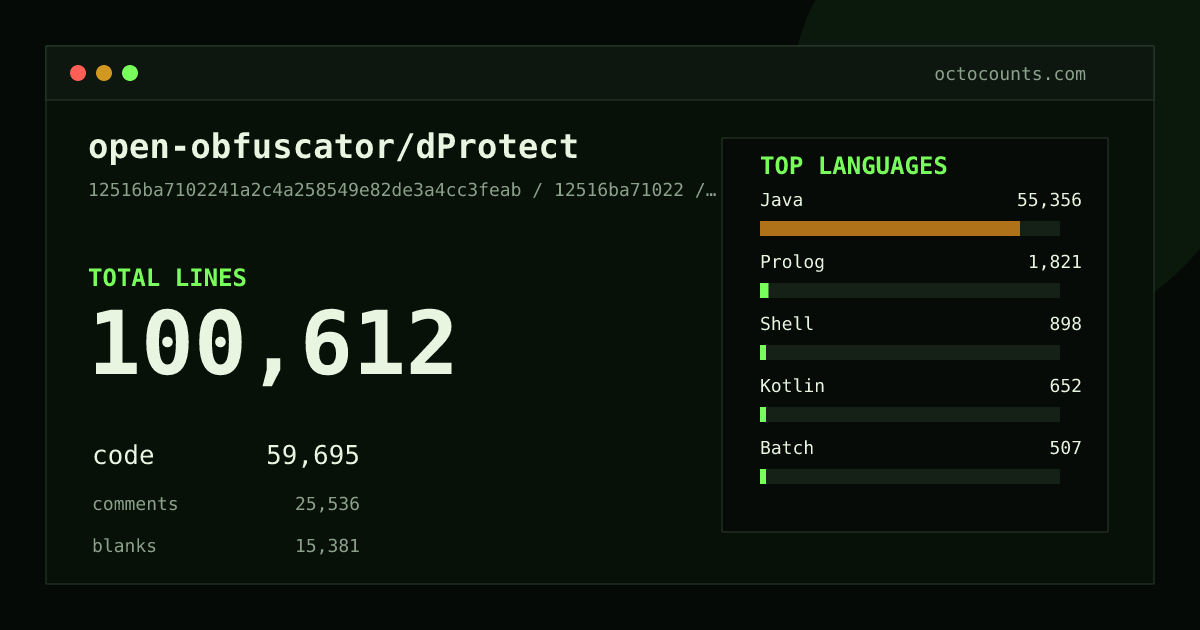
Task: Click the 55,356 Java line count
Action: (1049, 200)
